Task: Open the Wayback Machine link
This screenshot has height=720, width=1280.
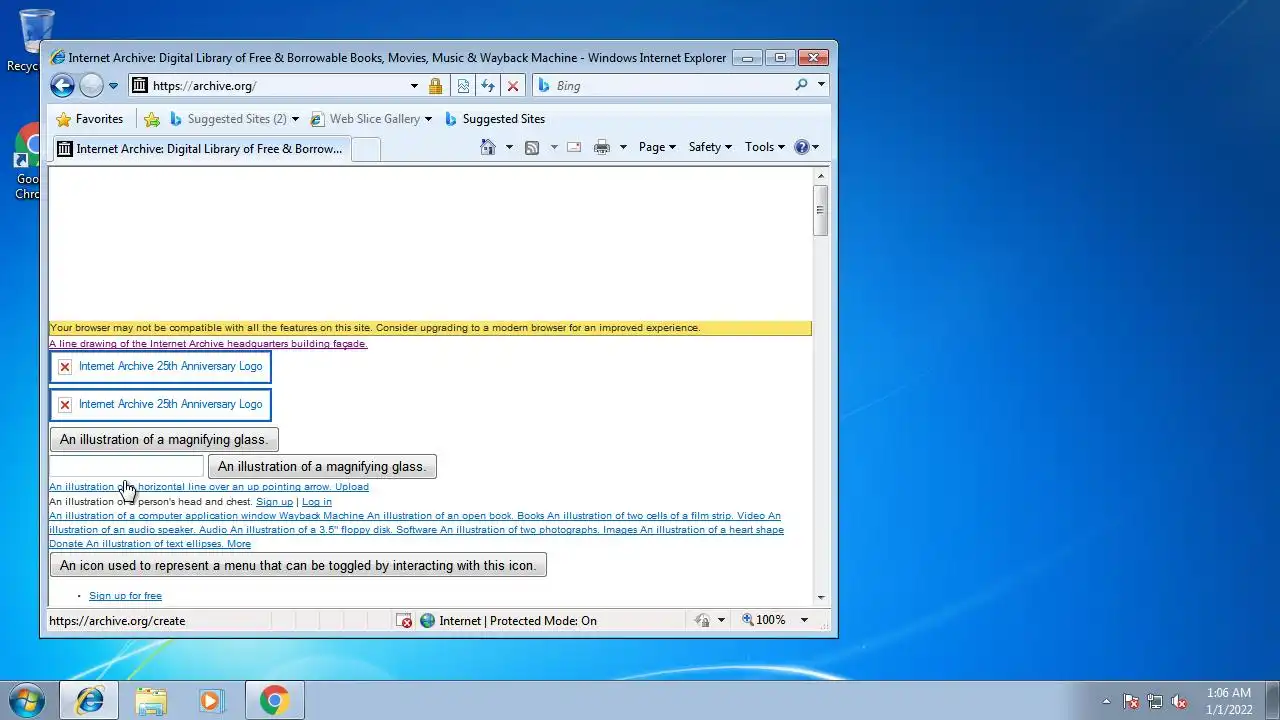Action: tap(321, 516)
